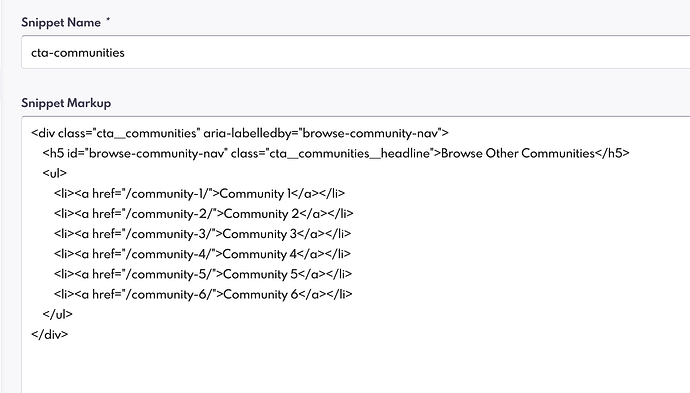This screenshot has width=690, height=393.
Task: Click inside the Snippet Markup textarea
Action: pos(356,255)
